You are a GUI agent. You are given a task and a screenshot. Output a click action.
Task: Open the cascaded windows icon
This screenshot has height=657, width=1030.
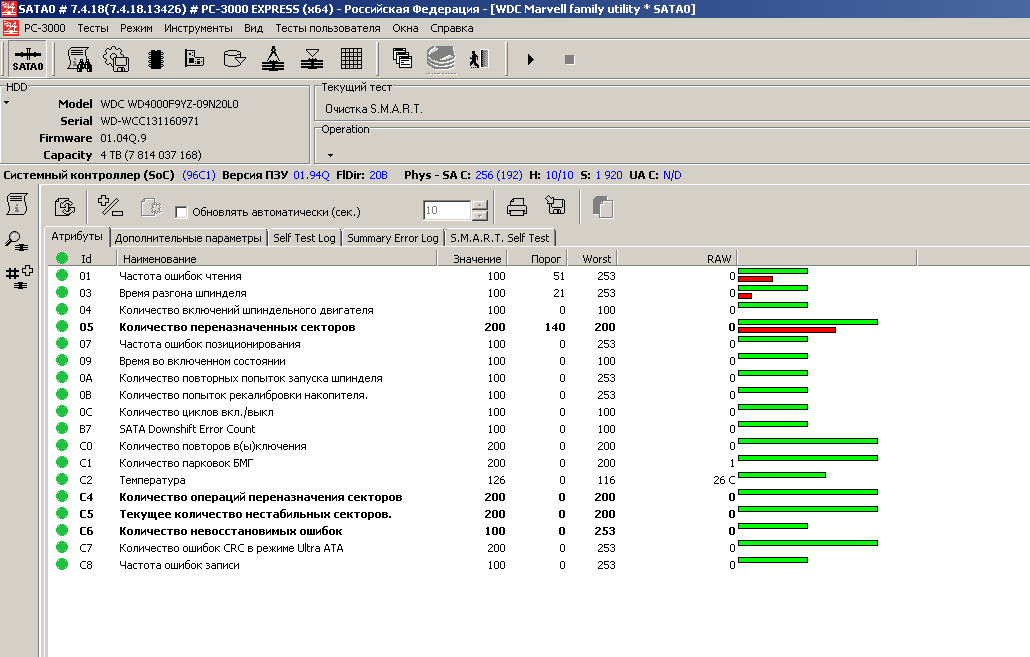(402, 58)
